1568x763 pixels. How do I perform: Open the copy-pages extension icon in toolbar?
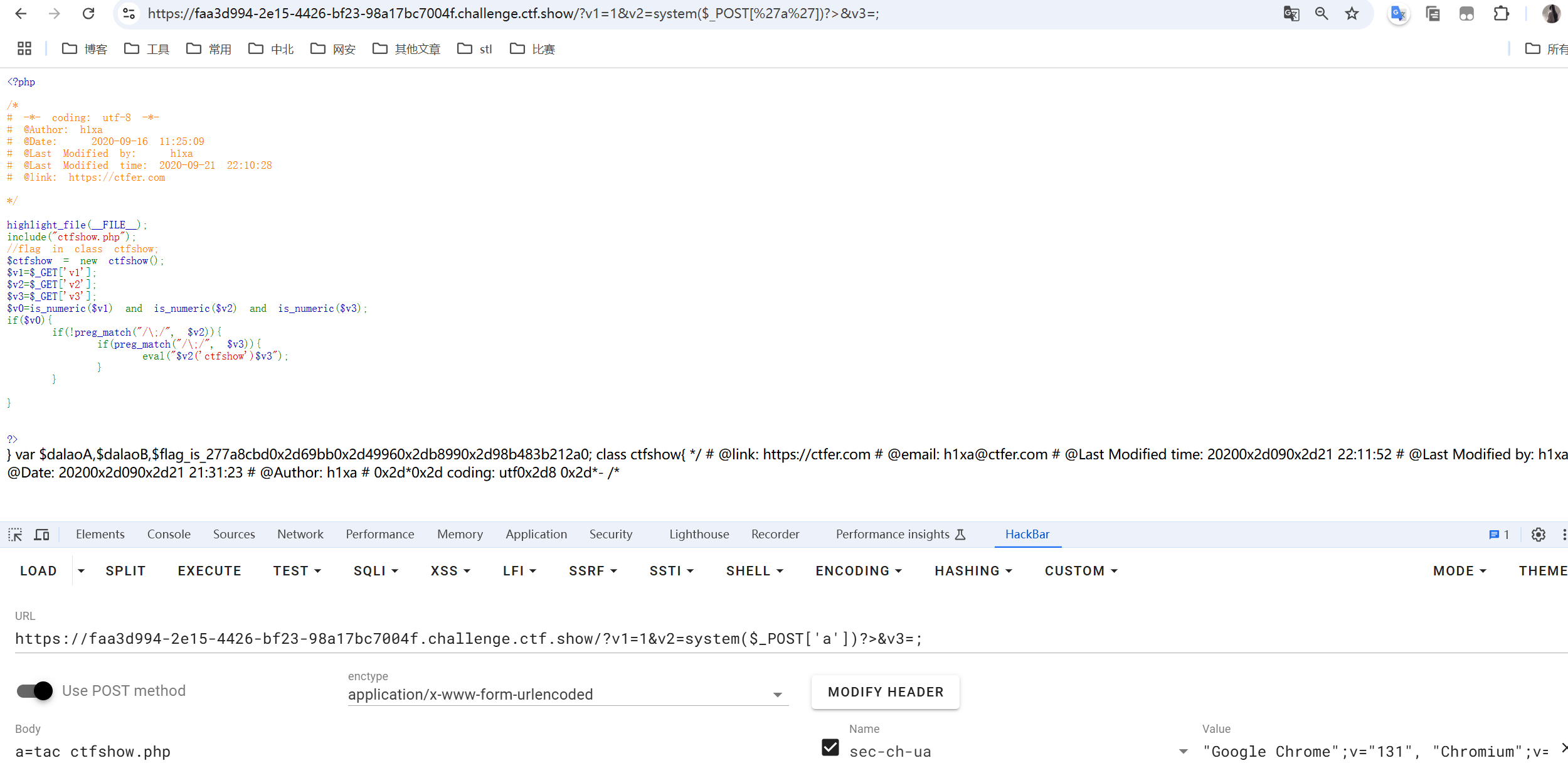point(1433,13)
